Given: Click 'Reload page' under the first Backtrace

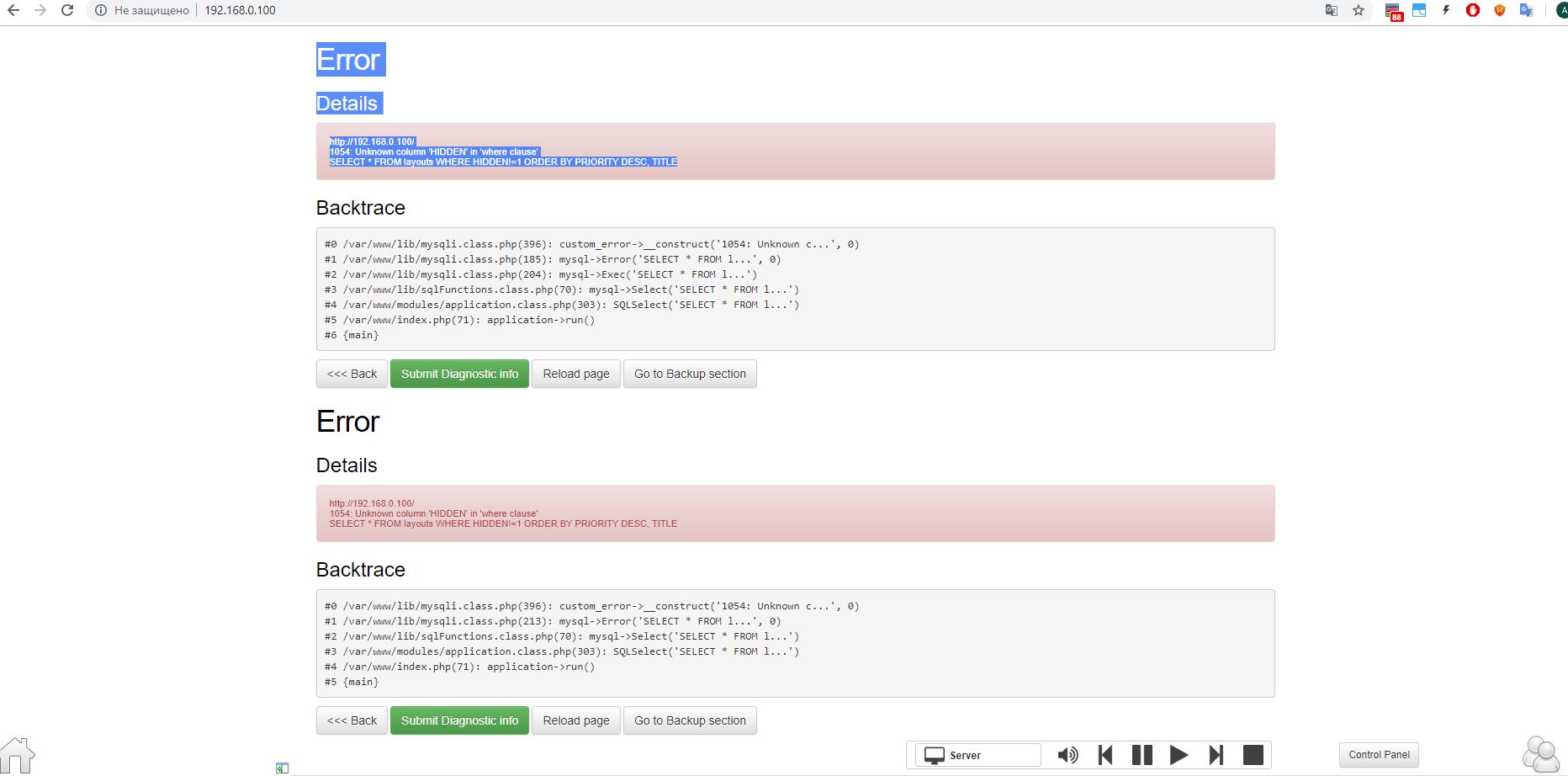Looking at the screenshot, I should [576, 374].
